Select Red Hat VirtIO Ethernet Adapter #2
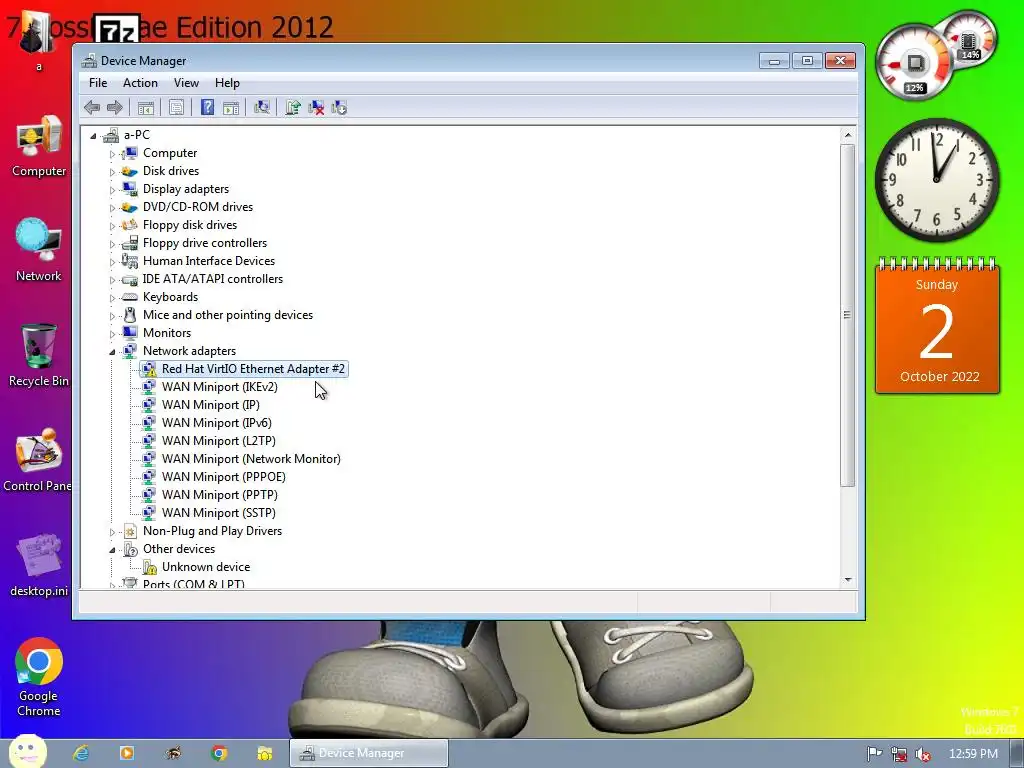This screenshot has width=1024, height=768. (253, 369)
